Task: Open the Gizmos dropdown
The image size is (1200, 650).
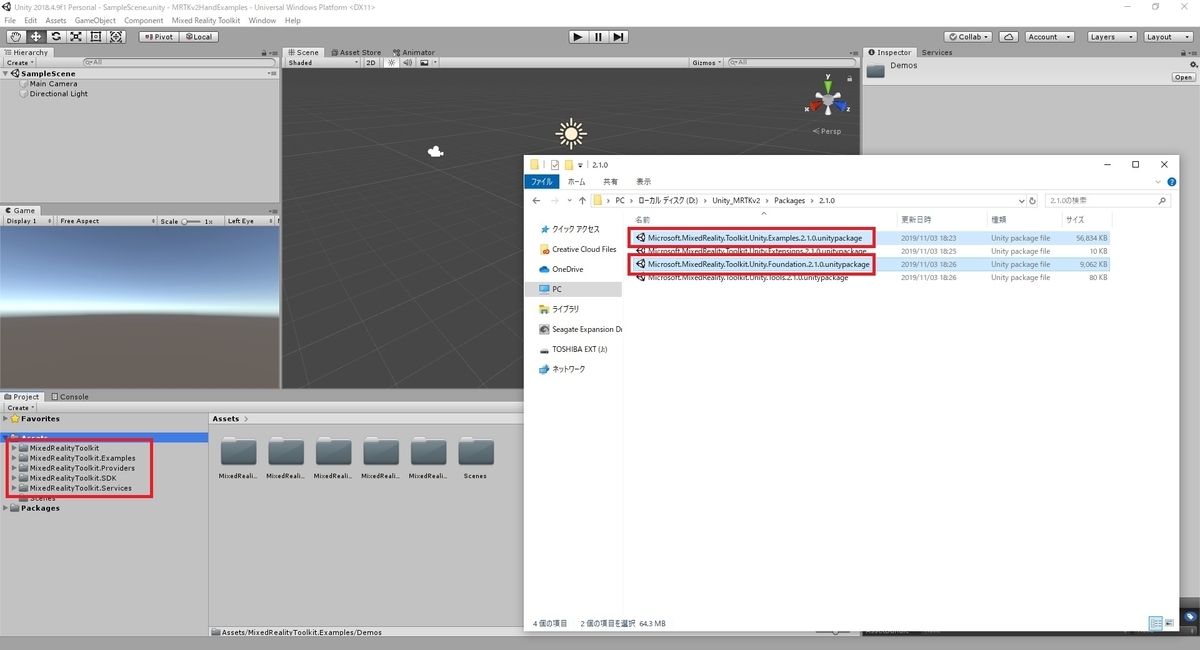Action: tap(705, 61)
